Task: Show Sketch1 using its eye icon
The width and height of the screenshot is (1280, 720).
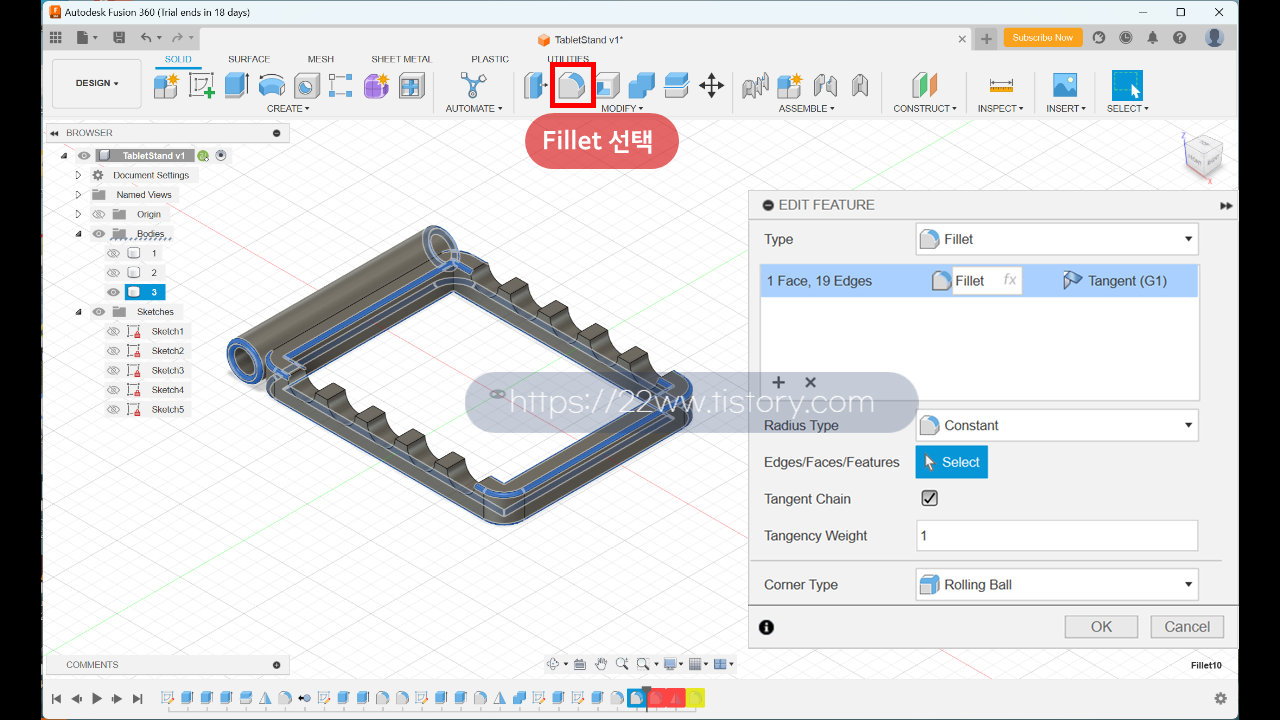Action: pyautogui.click(x=113, y=331)
